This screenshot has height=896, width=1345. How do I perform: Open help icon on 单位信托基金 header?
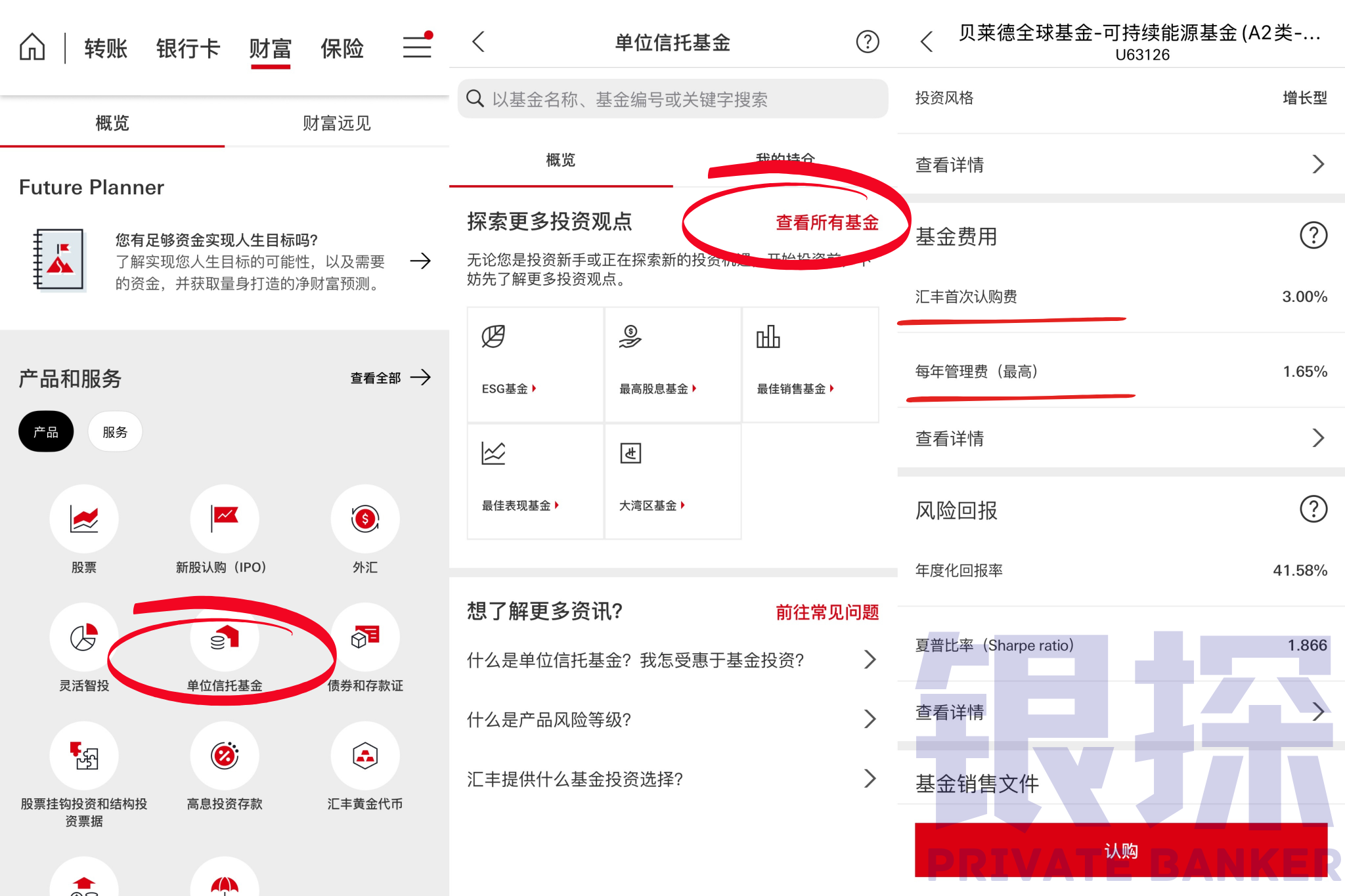pos(868,41)
